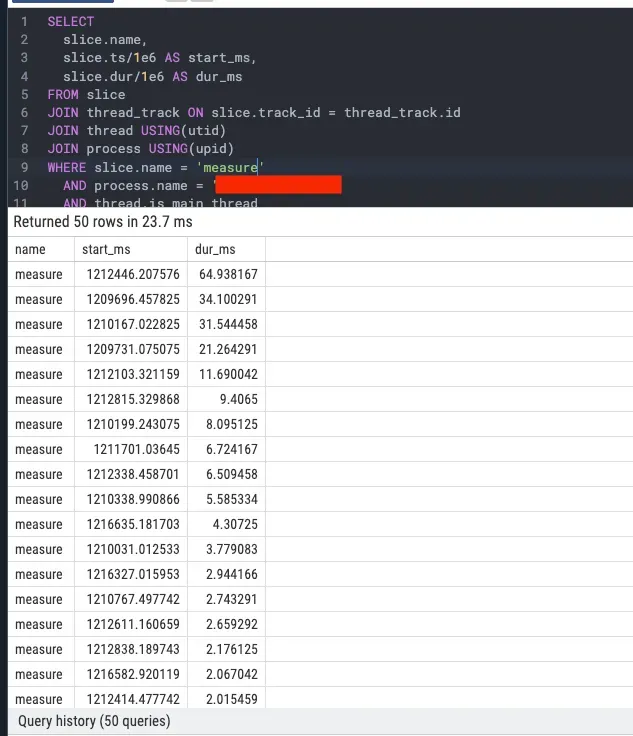Open the Query history (50 queries) section

pos(94,721)
